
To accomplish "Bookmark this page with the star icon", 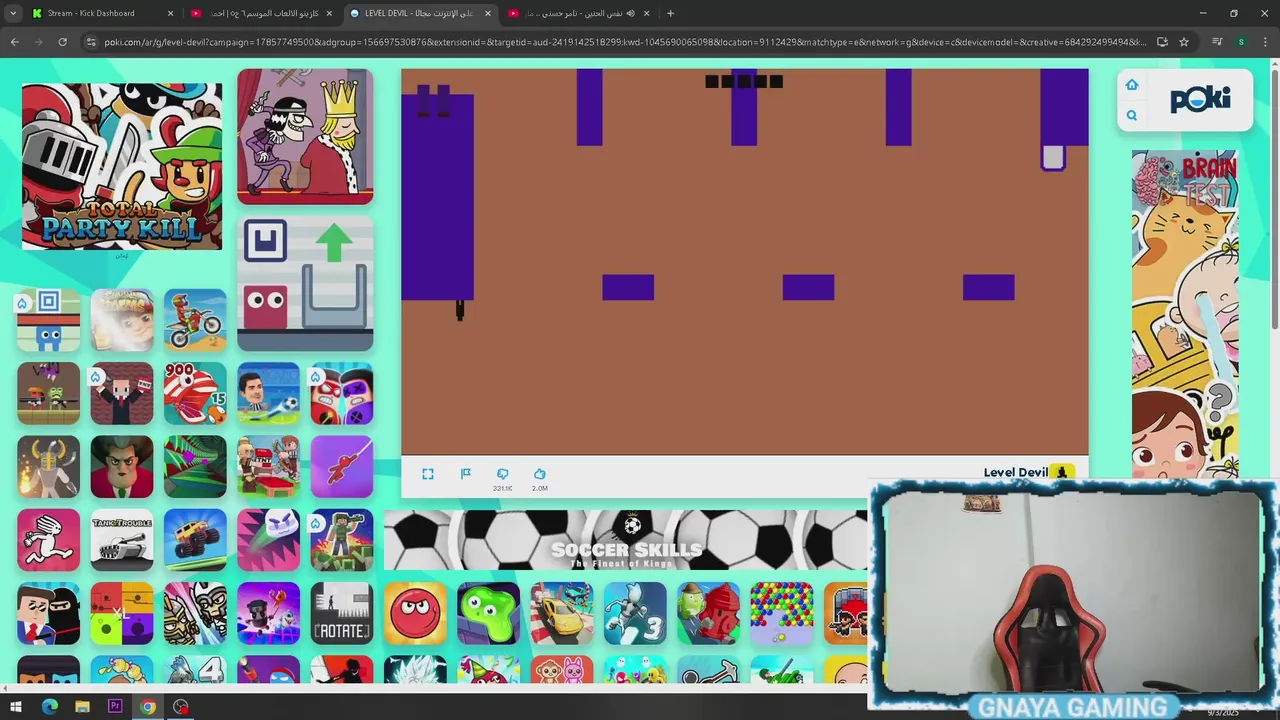I will tap(1184, 42).
